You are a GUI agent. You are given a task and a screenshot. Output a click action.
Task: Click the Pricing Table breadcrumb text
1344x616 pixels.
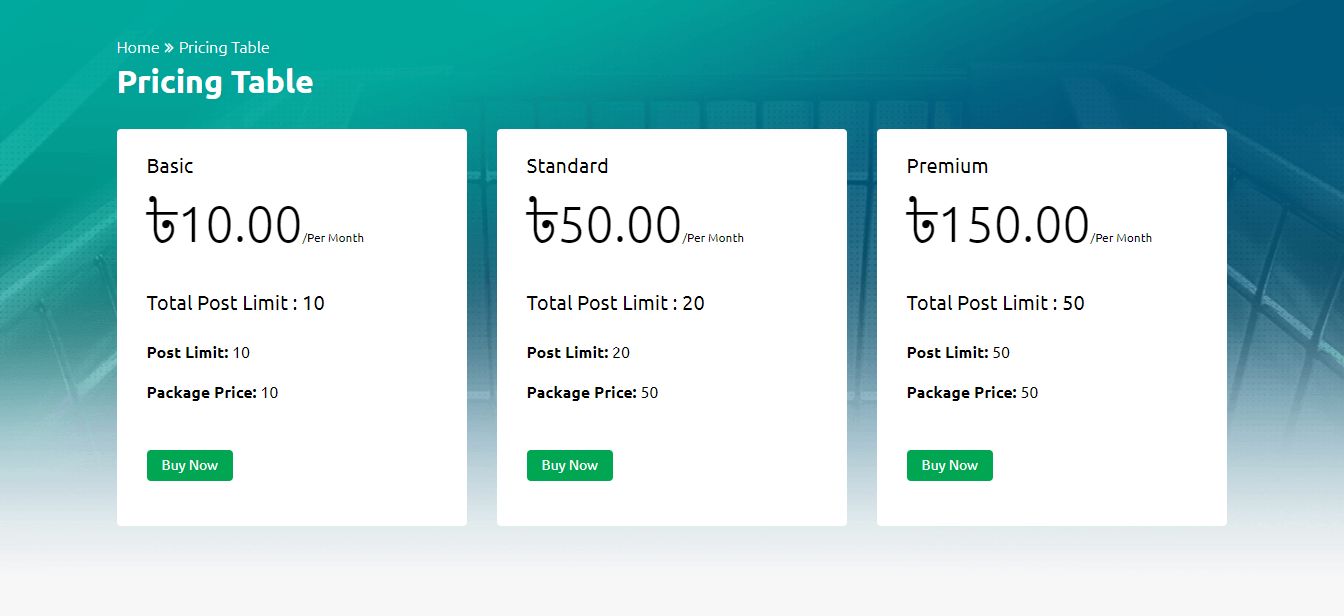click(224, 47)
